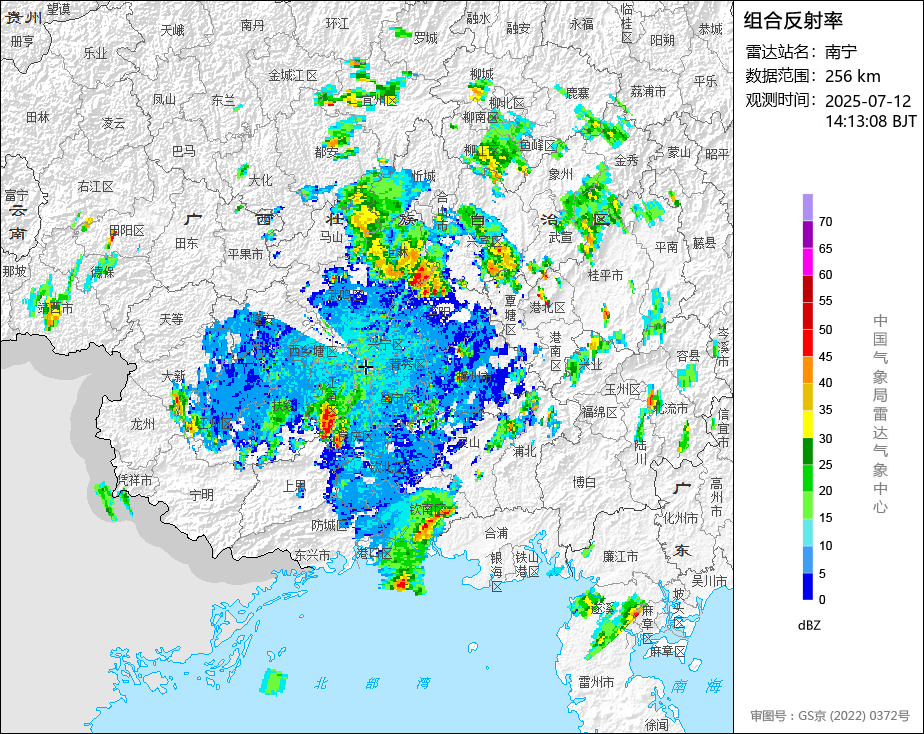The width and height of the screenshot is (924, 734).
Task: Click the 都安 map label
Action: (326, 153)
